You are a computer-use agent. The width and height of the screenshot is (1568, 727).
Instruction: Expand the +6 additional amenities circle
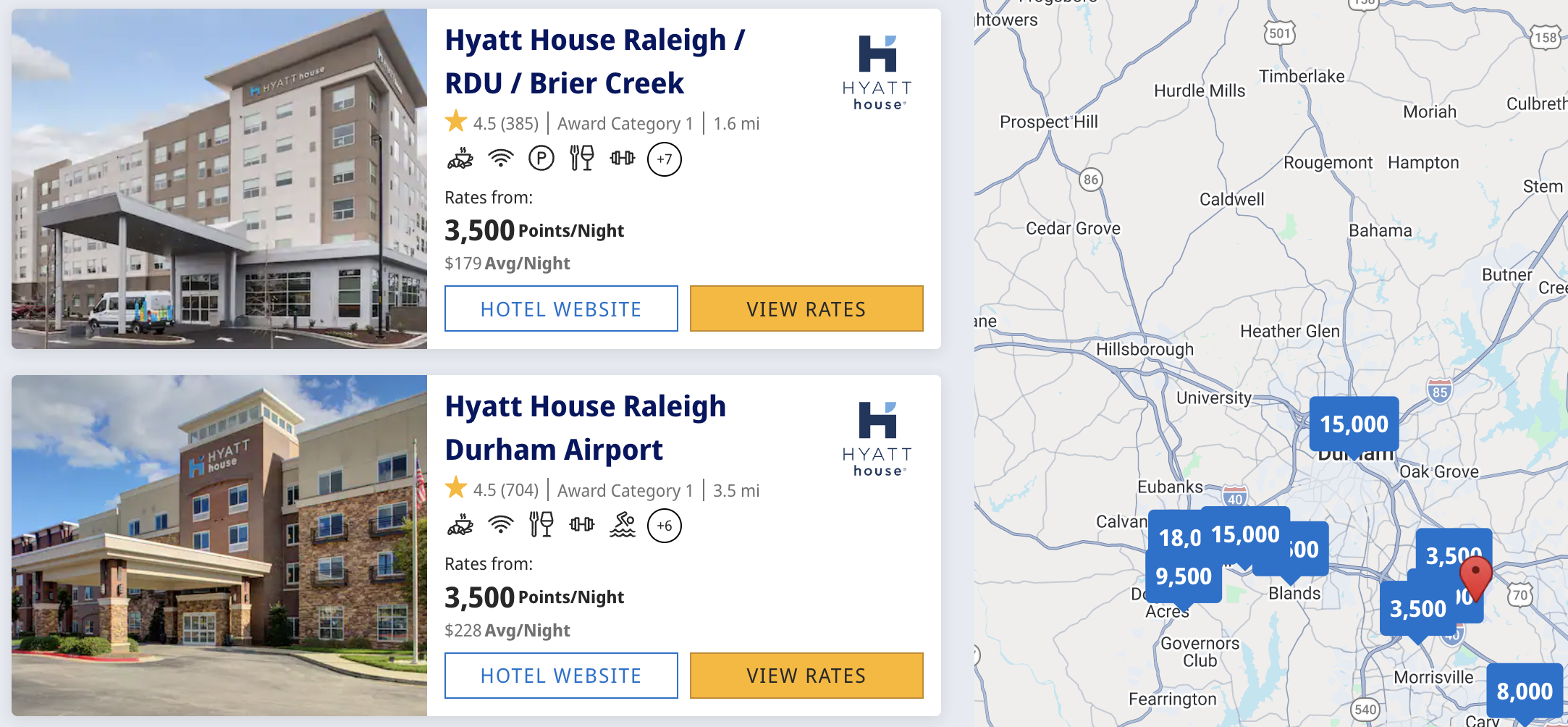[664, 526]
